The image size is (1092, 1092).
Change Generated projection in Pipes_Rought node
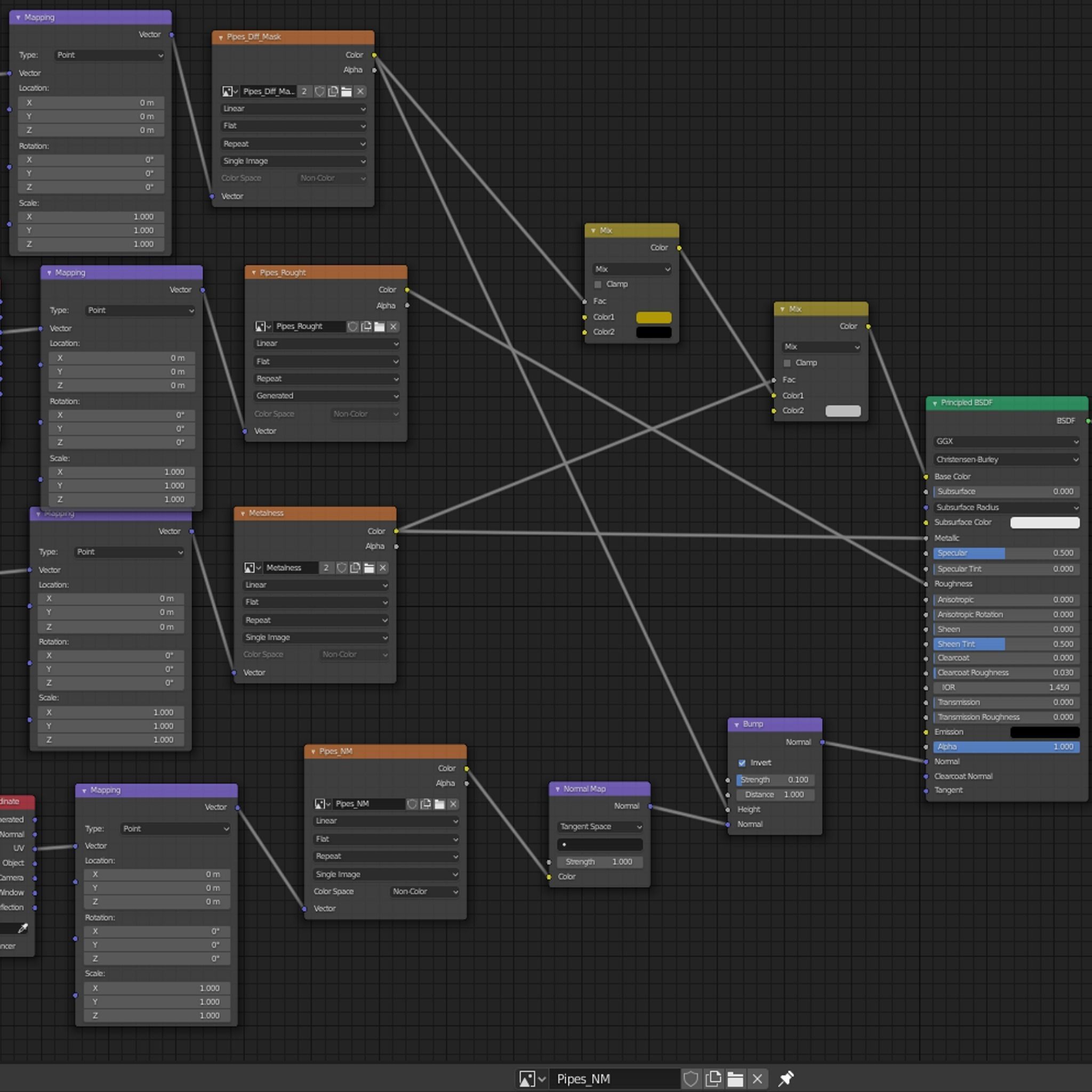[x=326, y=396]
